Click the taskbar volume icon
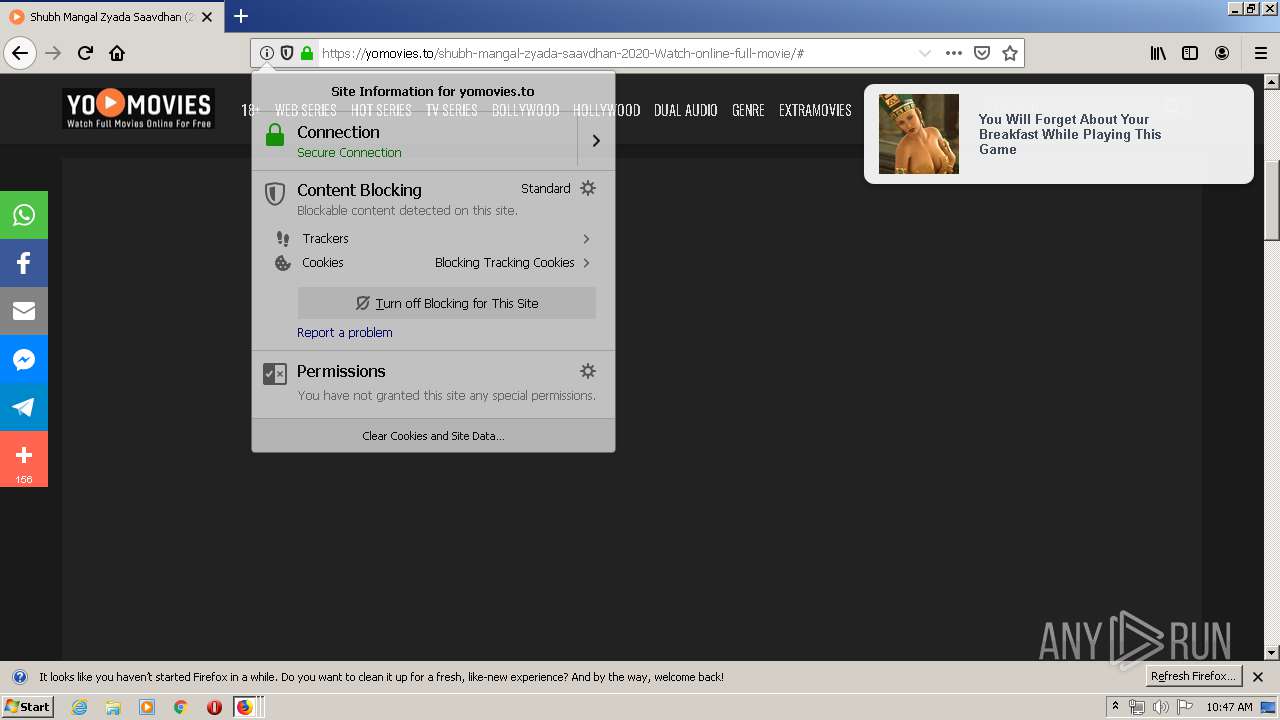Viewport: 1280px width, 720px height. tap(1160, 707)
